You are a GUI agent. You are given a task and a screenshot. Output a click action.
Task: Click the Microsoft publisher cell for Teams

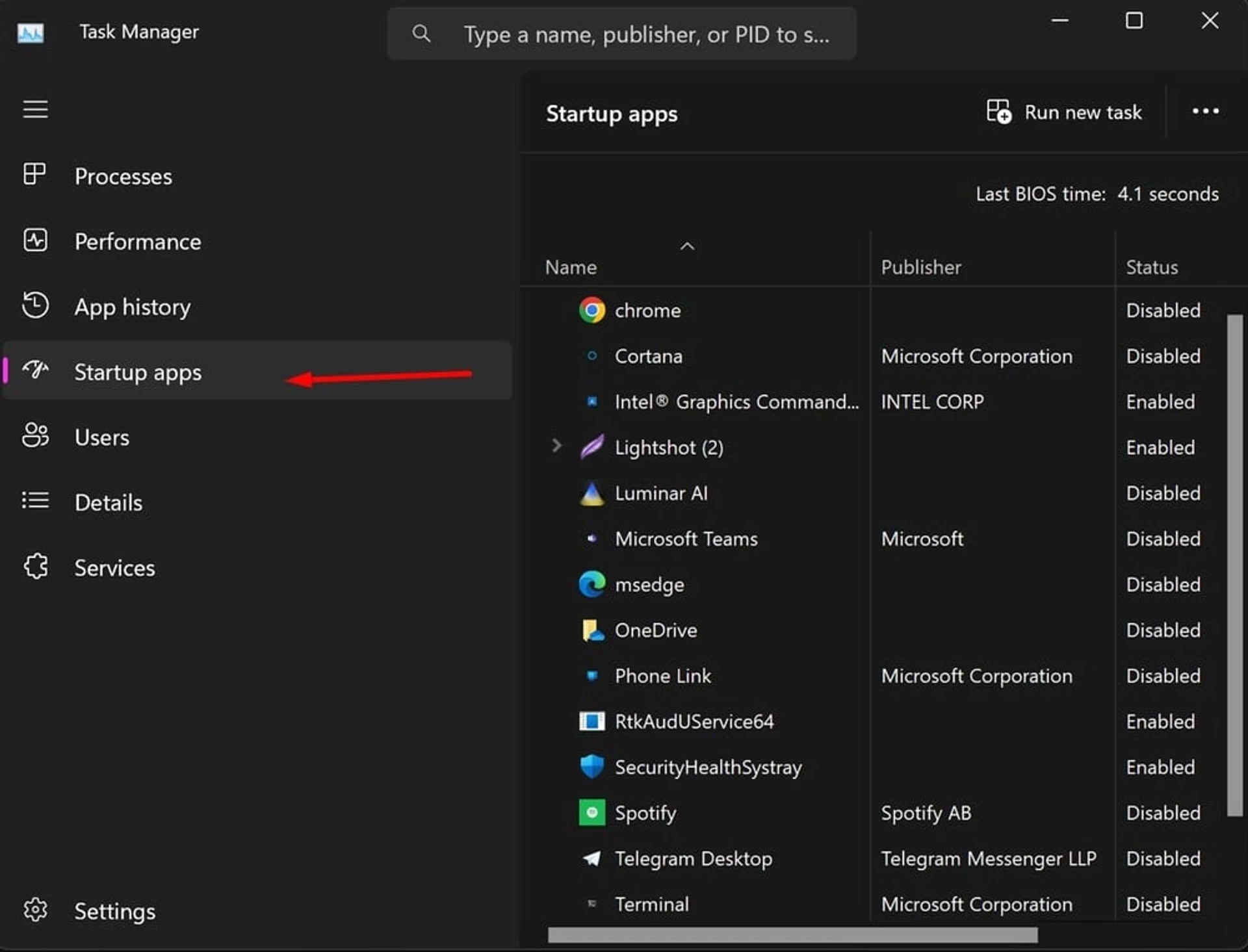(922, 539)
